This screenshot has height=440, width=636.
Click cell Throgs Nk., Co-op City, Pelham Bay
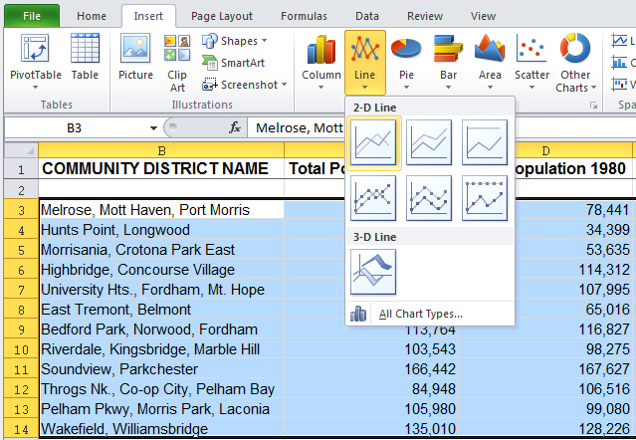tap(161, 389)
